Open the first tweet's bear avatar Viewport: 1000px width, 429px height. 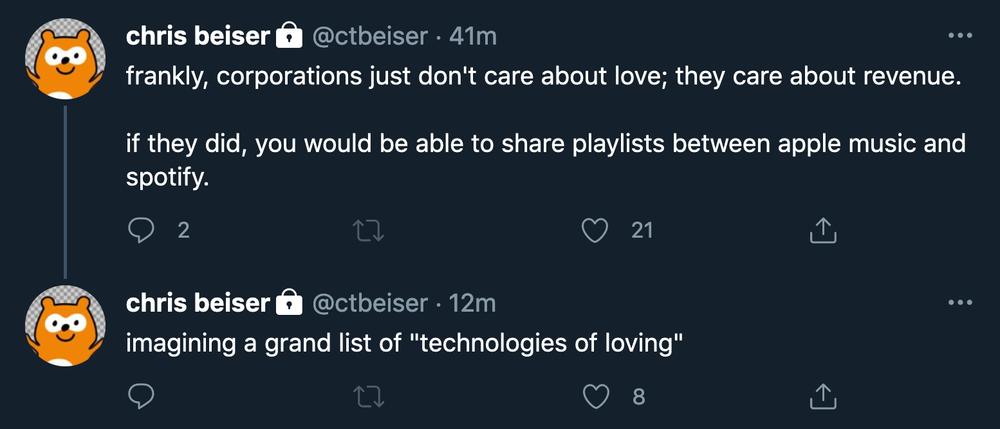[x=64, y=62]
